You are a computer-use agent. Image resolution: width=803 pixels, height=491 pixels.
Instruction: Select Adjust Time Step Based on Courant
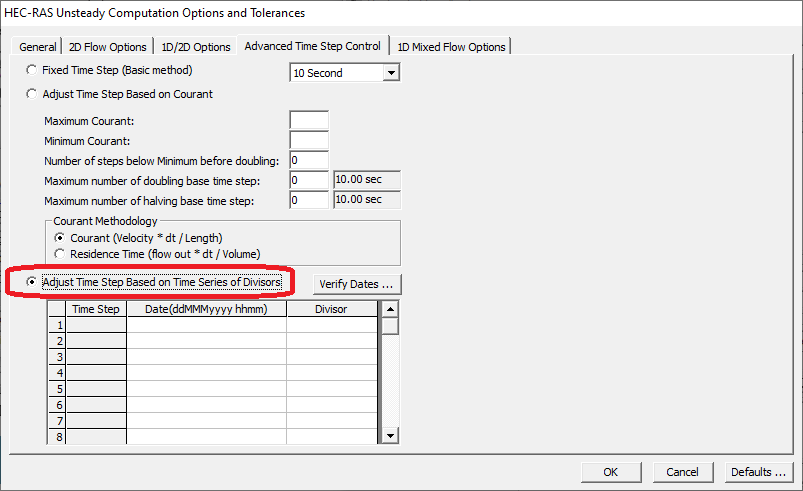32,94
